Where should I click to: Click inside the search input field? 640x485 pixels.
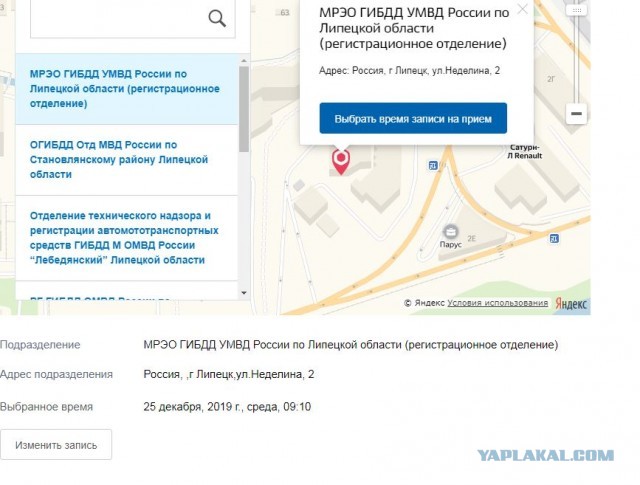(x=118, y=19)
